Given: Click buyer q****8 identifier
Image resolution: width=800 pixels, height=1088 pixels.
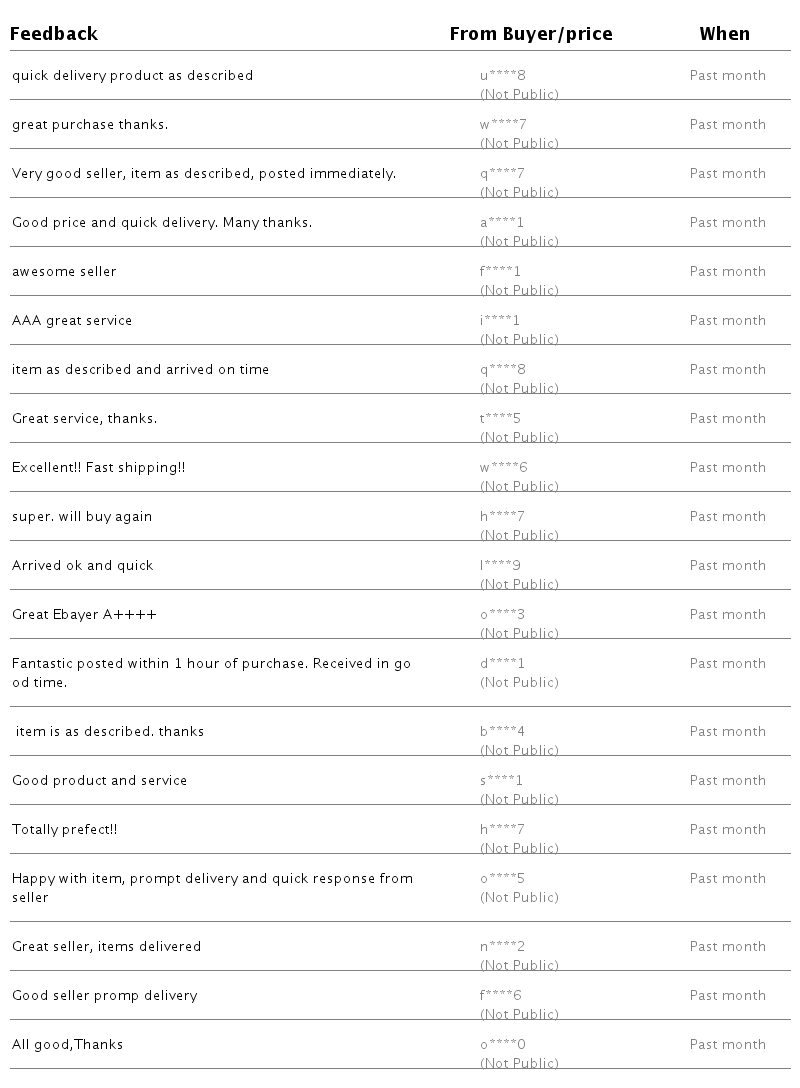Looking at the screenshot, I should [503, 370].
